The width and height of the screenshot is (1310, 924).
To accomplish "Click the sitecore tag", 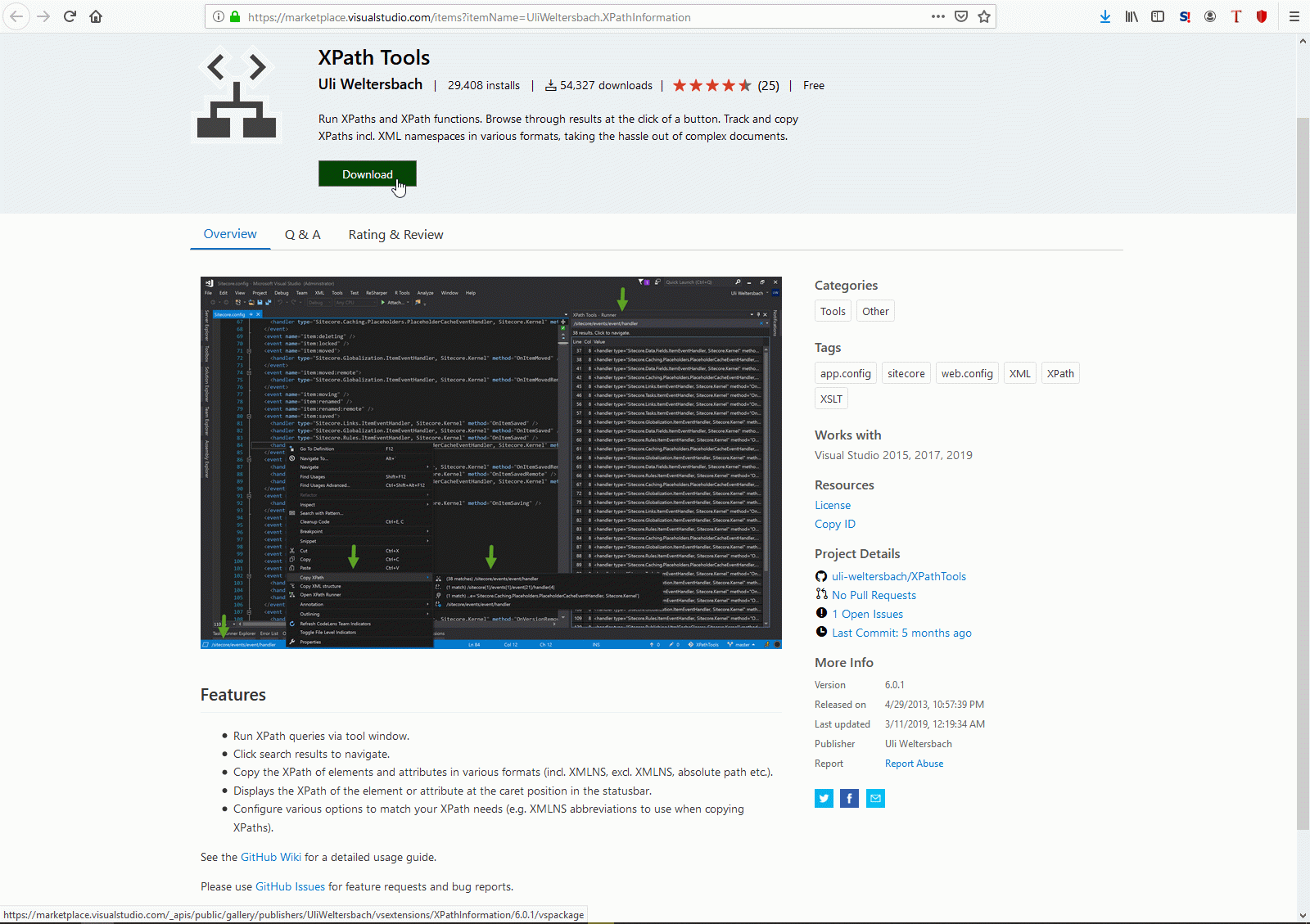I will click(906, 373).
